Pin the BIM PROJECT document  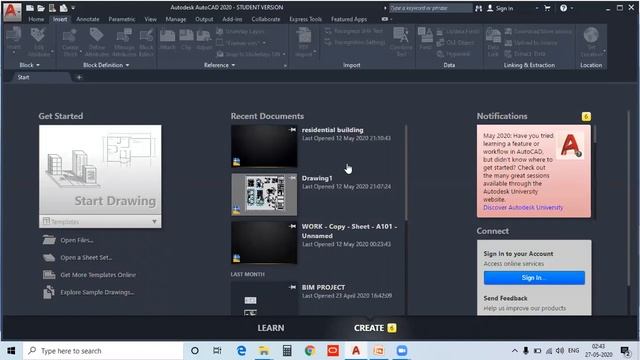click(292, 287)
